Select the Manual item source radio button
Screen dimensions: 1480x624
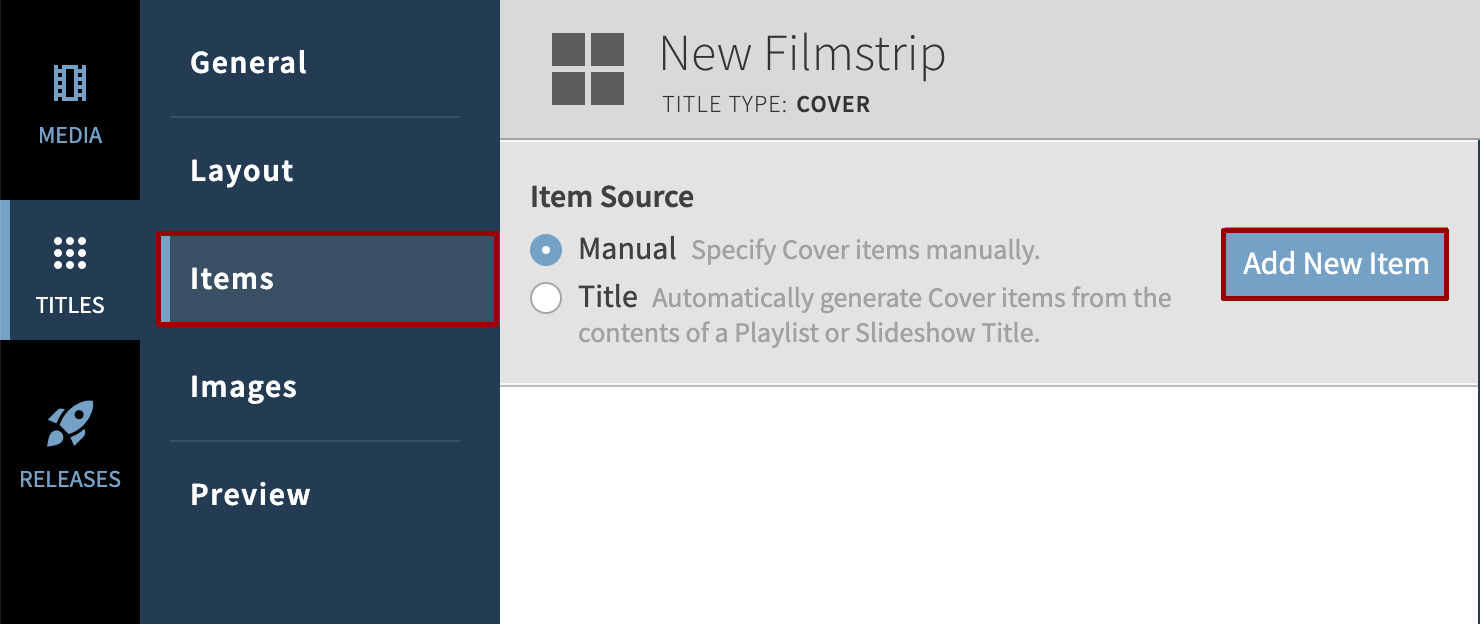[546, 250]
